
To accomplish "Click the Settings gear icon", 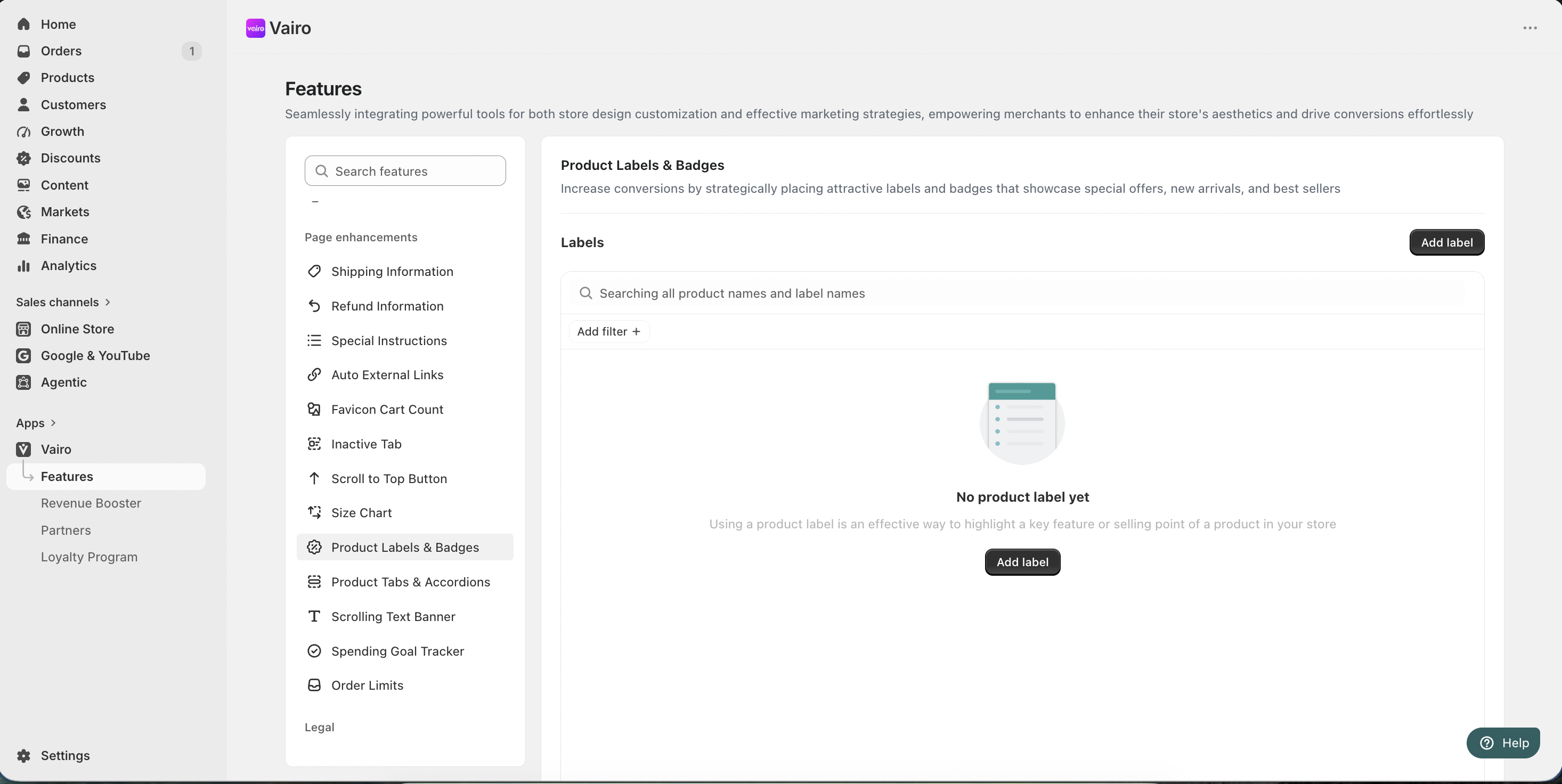I will pyautogui.click(x=23, y=755).
